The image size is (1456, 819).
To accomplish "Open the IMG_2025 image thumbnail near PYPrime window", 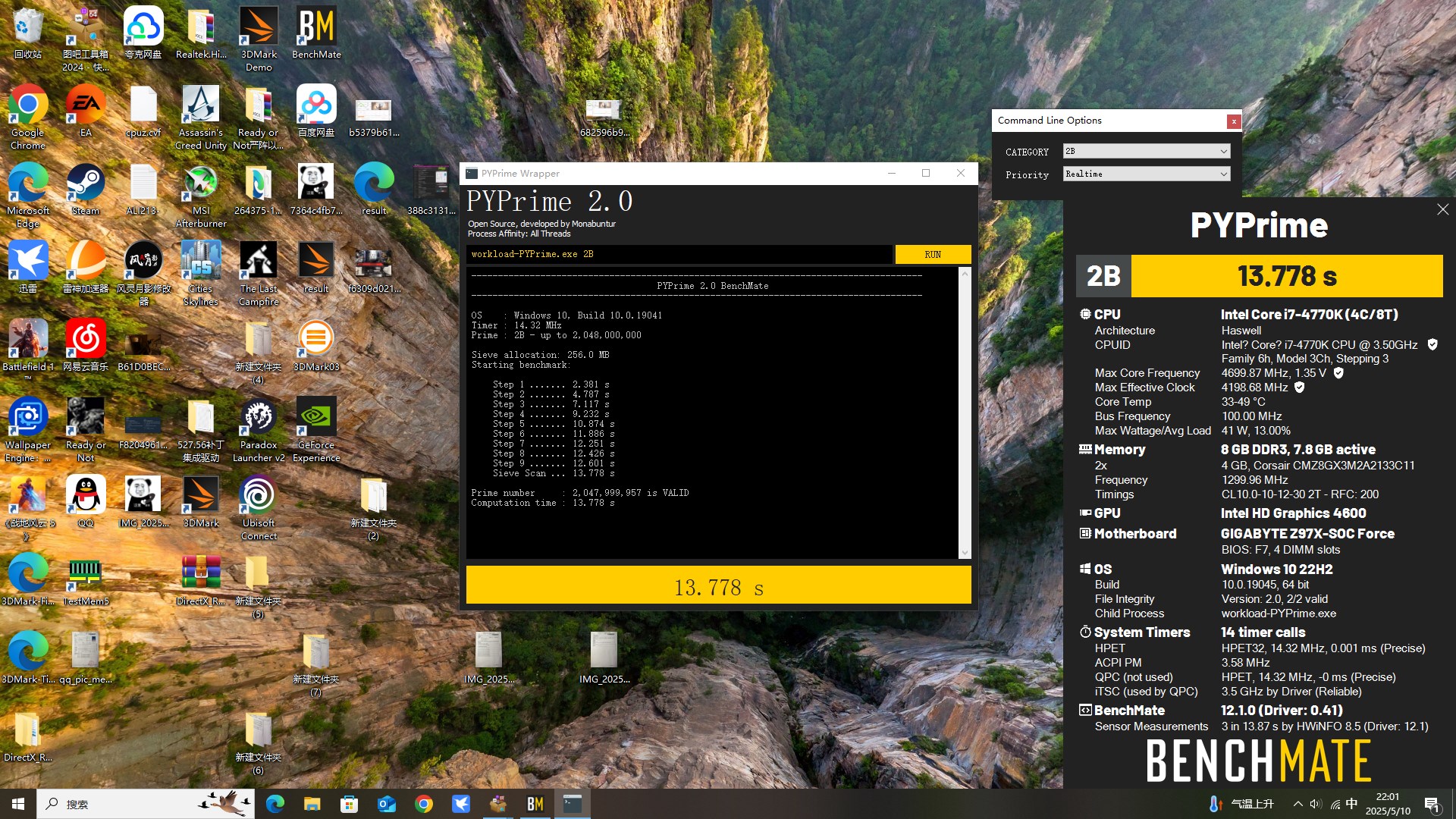I will [489, 657].
